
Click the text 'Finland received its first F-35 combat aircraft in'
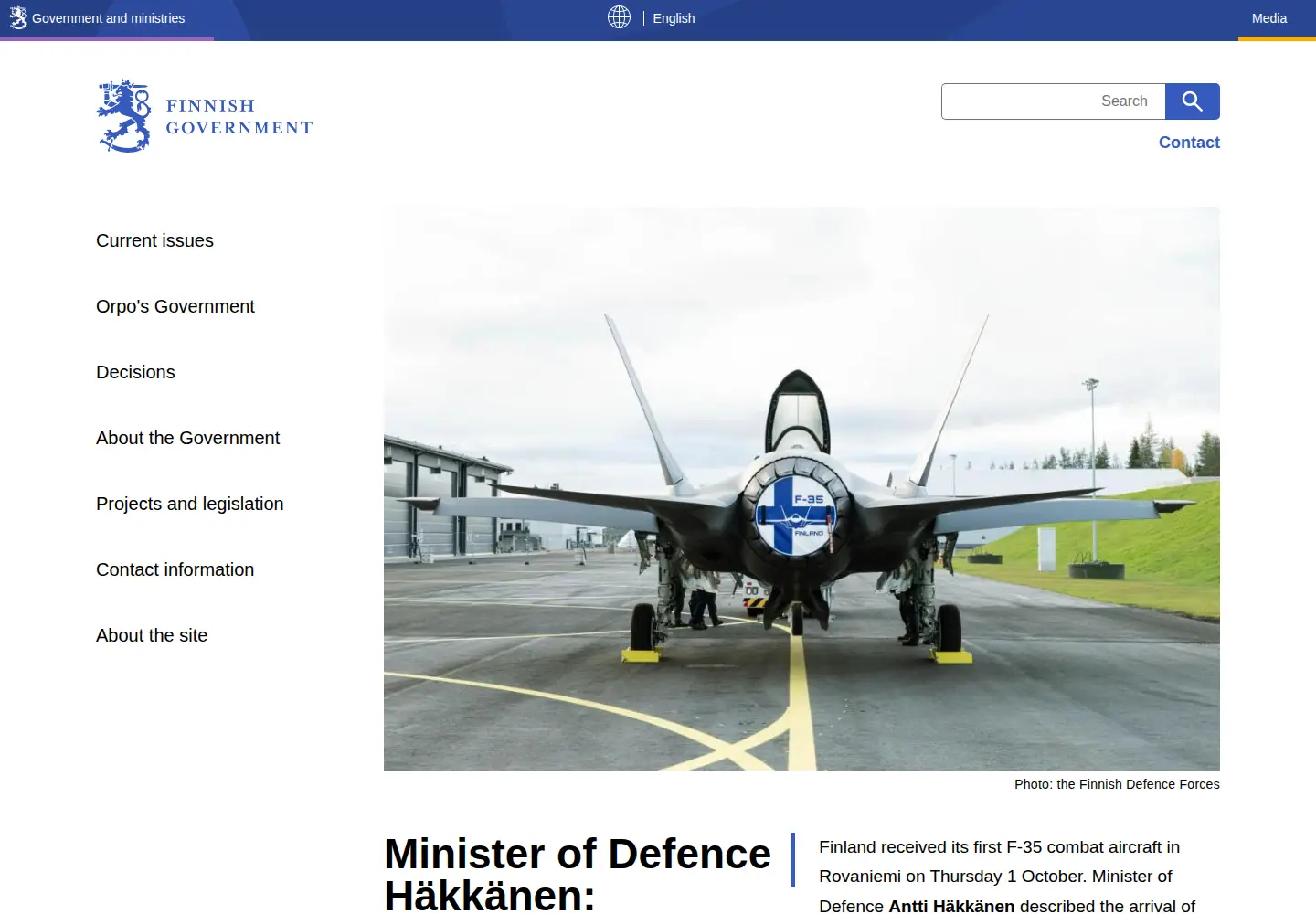999,847
